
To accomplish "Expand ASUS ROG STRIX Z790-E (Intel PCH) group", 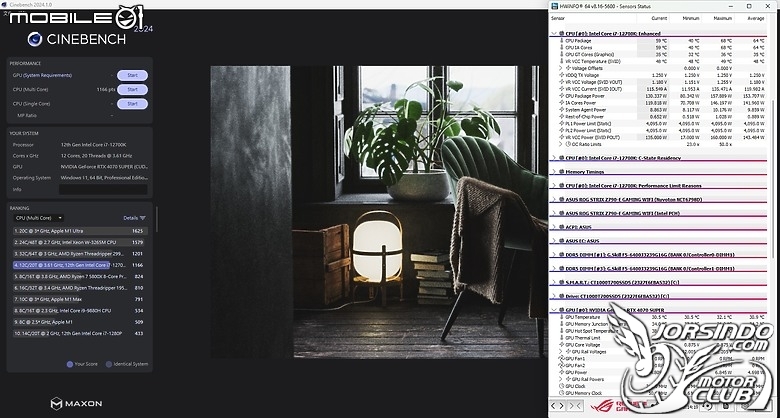I will (554, 213).
